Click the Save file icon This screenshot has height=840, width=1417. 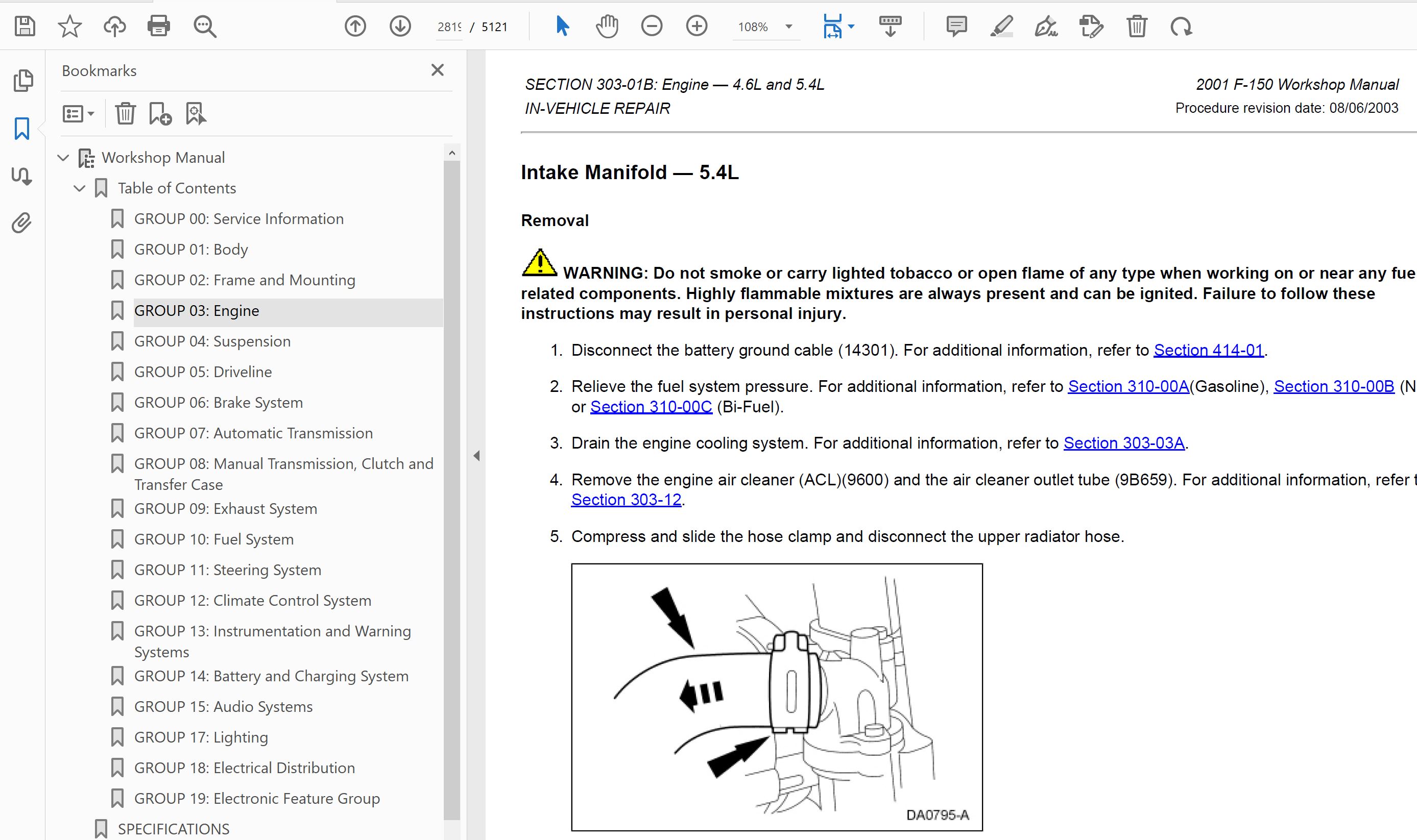pyautogui.click(x=25, y=26)
